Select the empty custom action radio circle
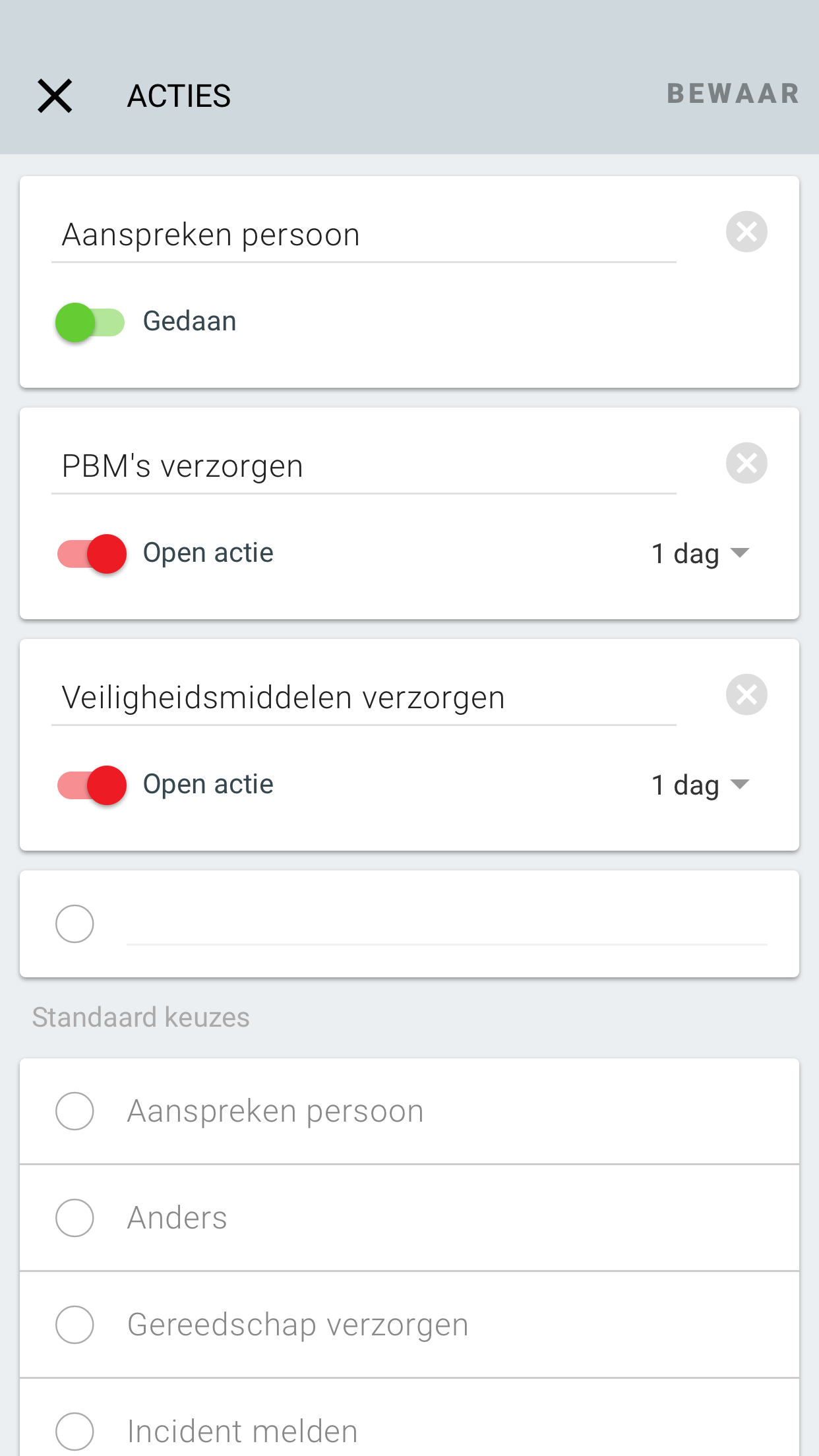The height and width of the screenshot is (1456, 819). coord(75,924)
